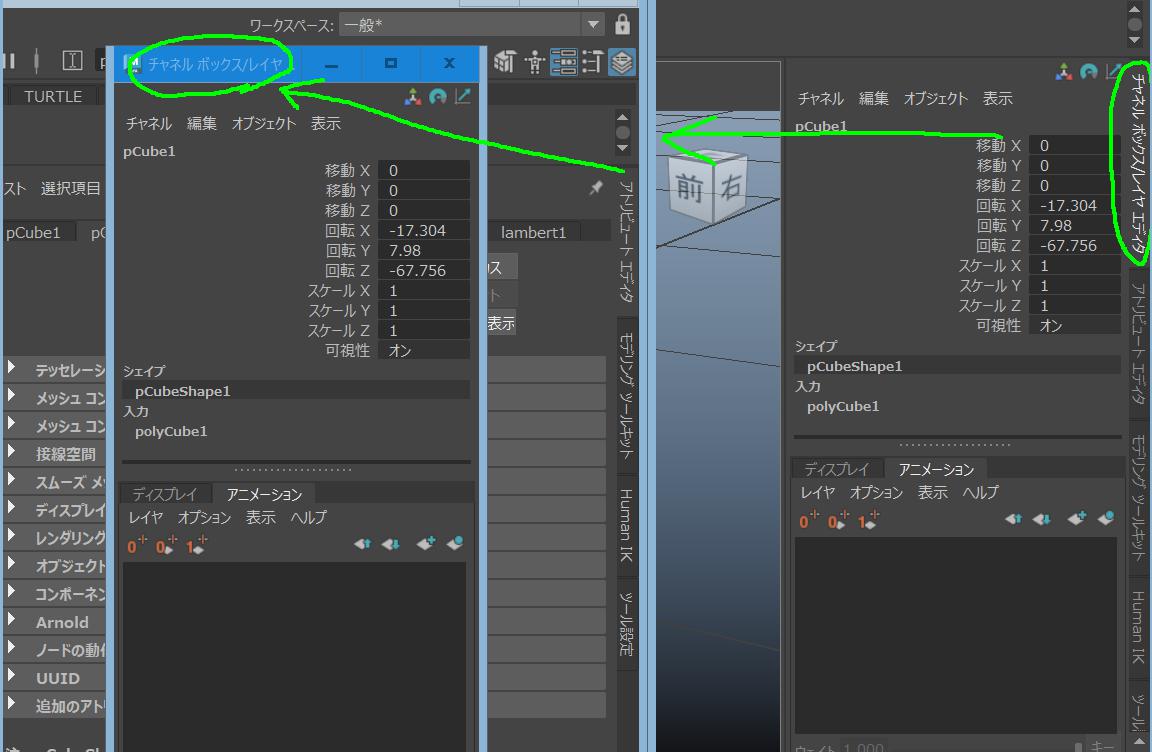
Task: Click 可視性 オン value in floating window
Action: pyautogui.click(x=424, y=351)
